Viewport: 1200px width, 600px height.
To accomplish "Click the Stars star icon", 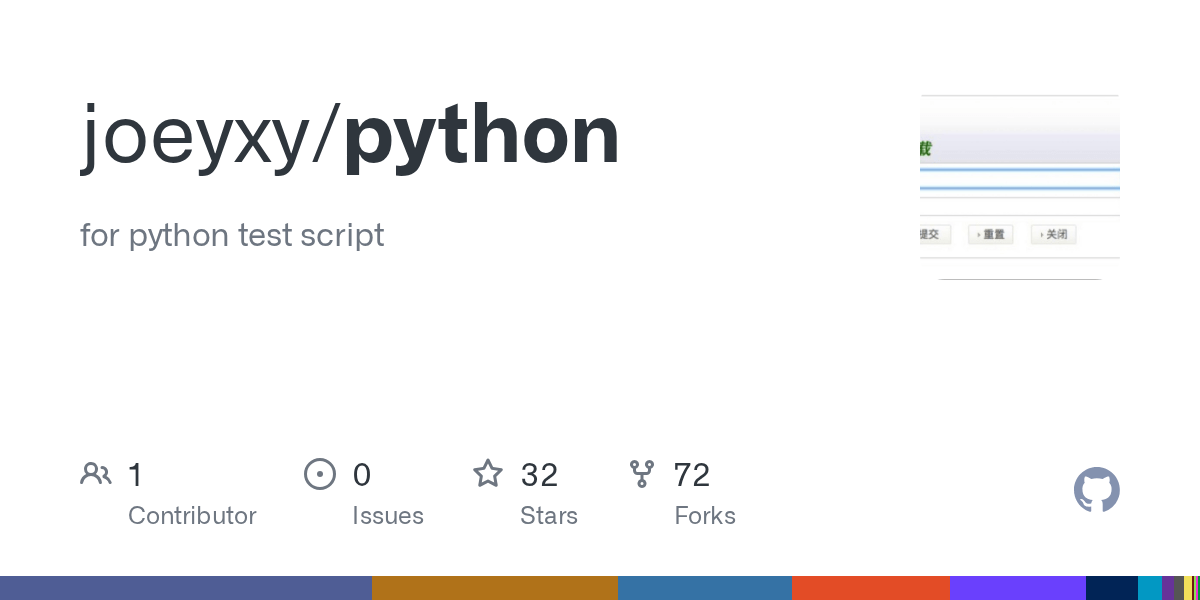I will click(488, 474).
